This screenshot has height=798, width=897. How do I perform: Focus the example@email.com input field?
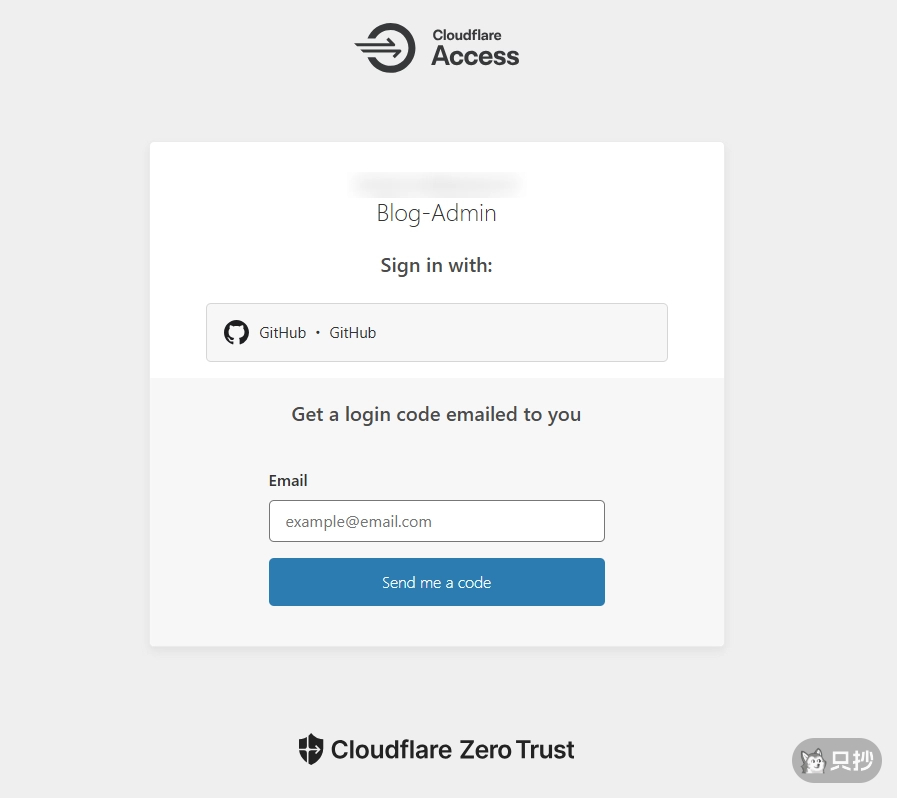436,521
